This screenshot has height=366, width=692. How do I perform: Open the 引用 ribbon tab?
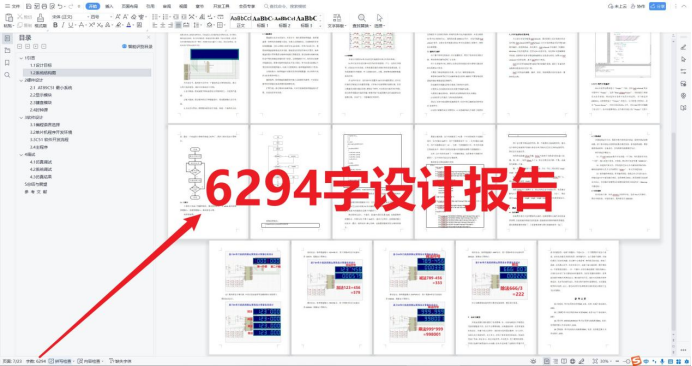pos(150,6)
